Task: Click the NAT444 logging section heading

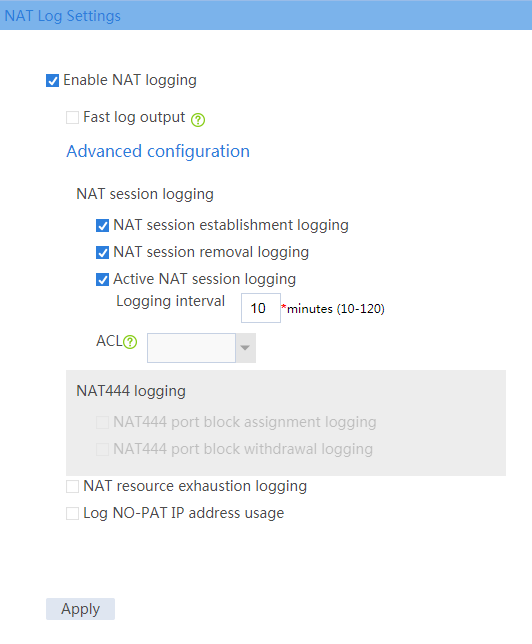Action: 131,391
